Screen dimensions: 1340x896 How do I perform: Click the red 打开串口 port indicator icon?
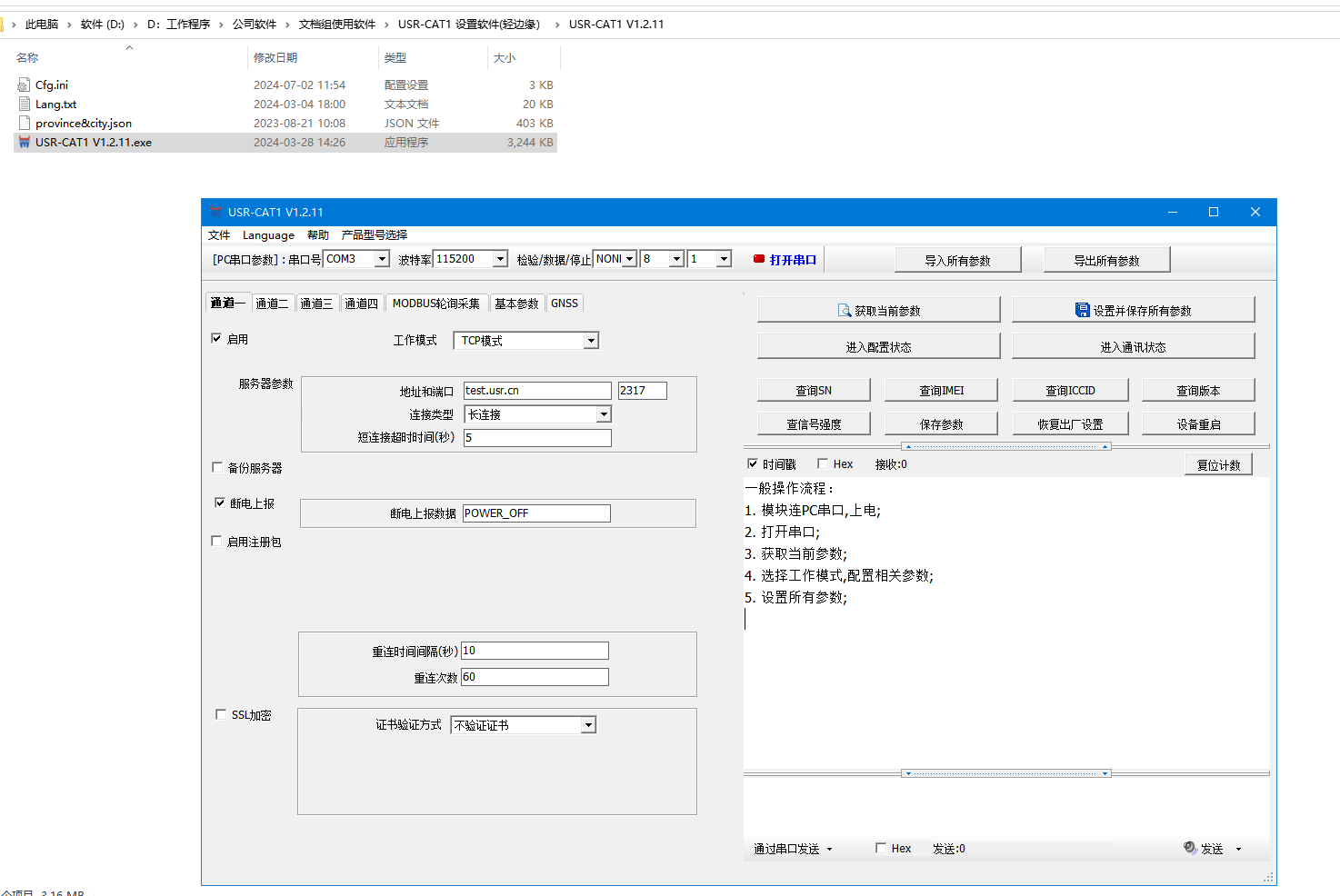pyautogui.click(x=759, y=260)
